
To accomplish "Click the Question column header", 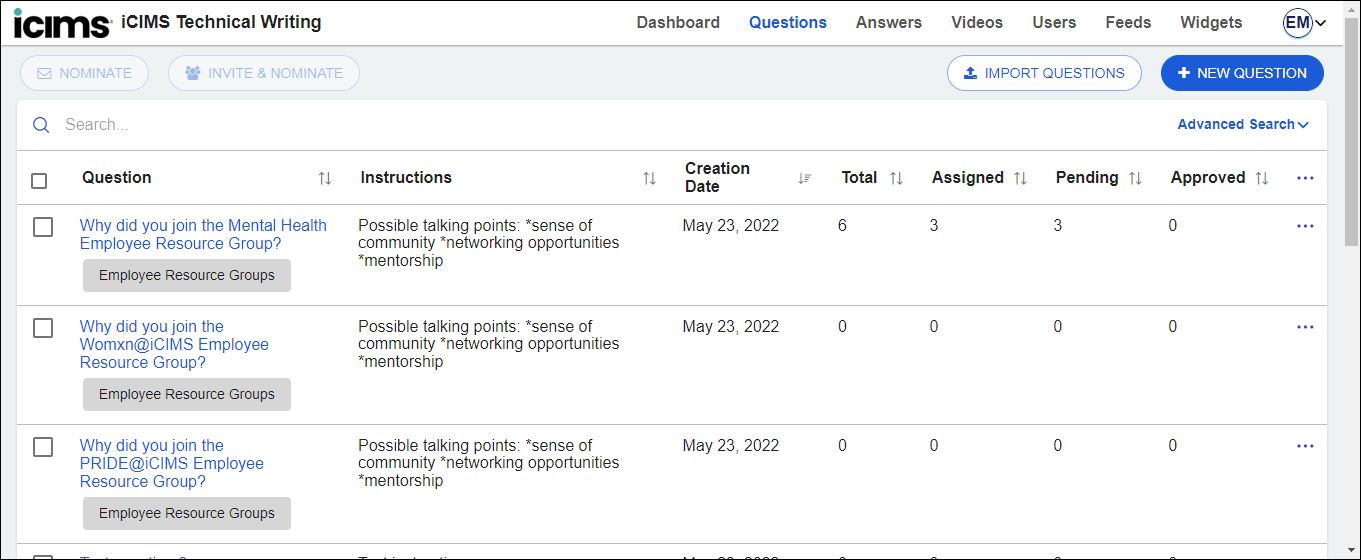I will pyautogui.click(x=117, y=178).
